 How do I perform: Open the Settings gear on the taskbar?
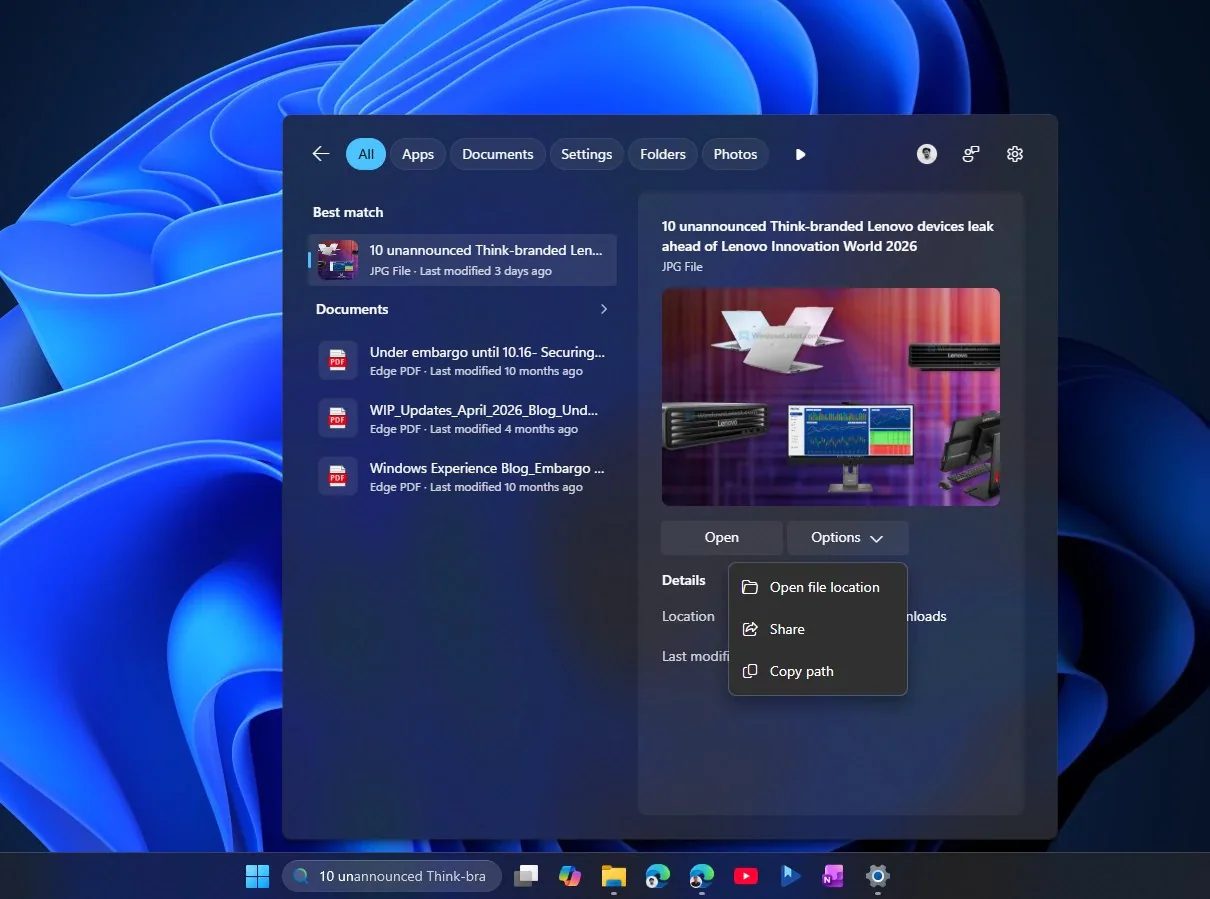click(877, 876)
